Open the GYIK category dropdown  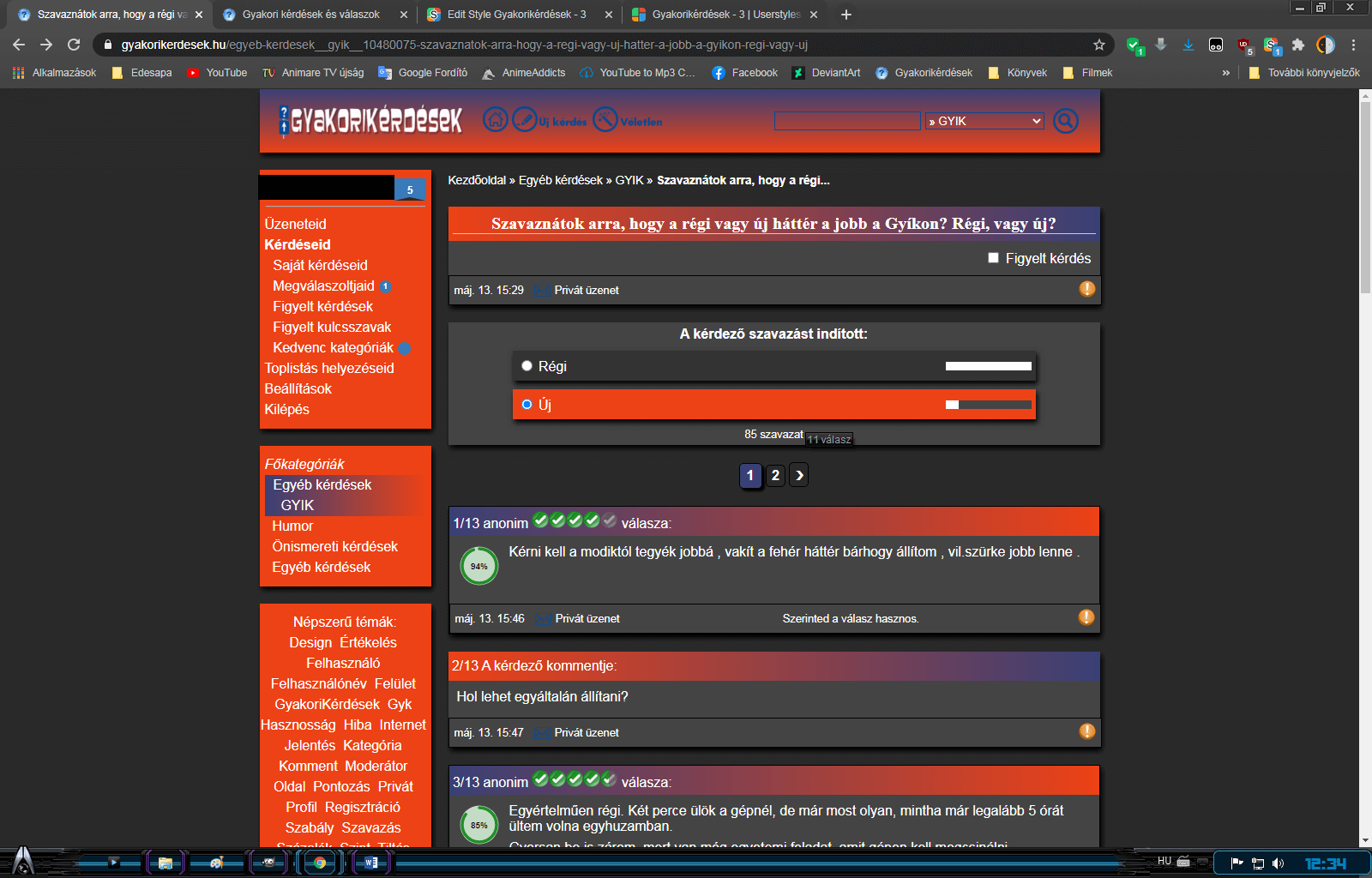click(985, 121)
